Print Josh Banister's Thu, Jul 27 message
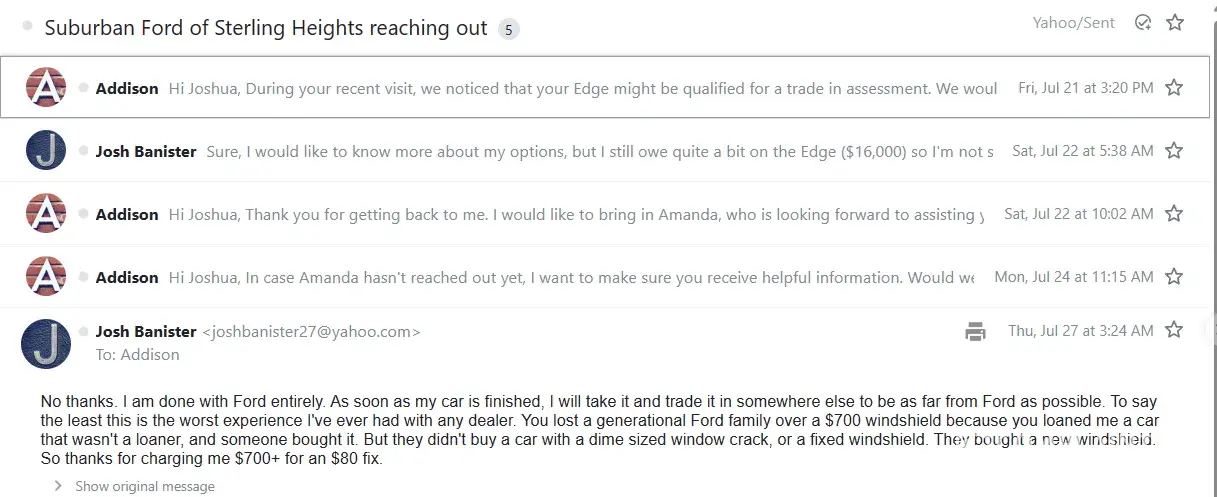Viewport: 1217px width, 497px height. point(975,331)
